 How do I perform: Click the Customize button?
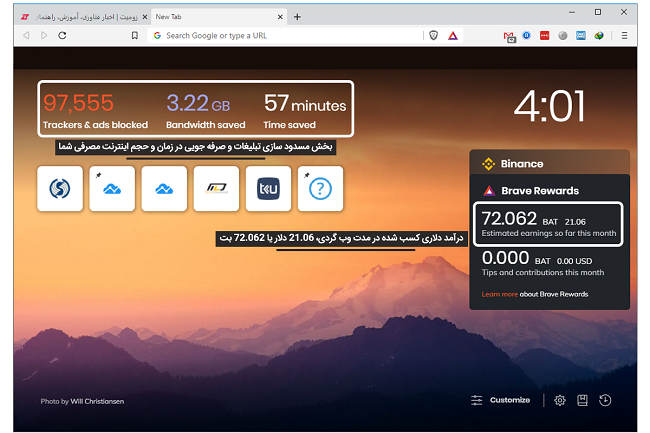coord(501,400)
